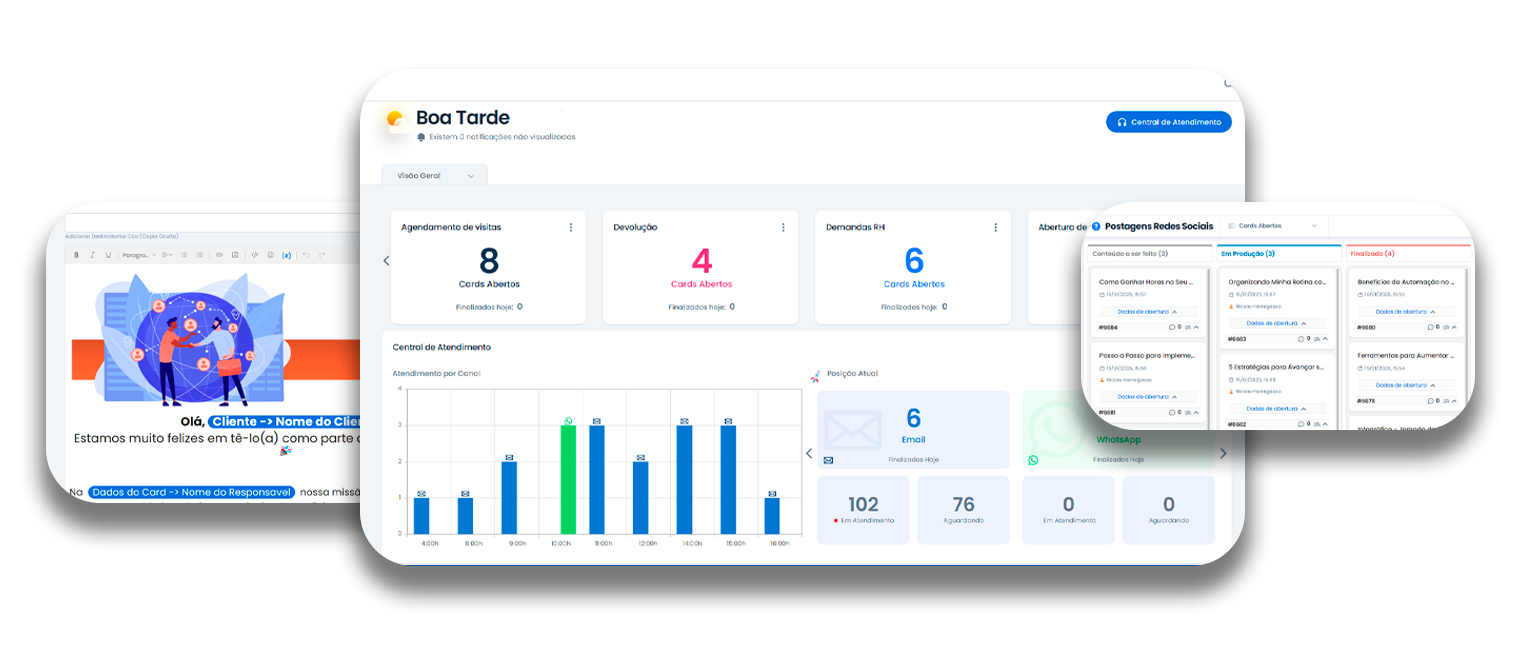Open the emoji picker icon in editor
Screen dimensions: 1520x646
270,255
